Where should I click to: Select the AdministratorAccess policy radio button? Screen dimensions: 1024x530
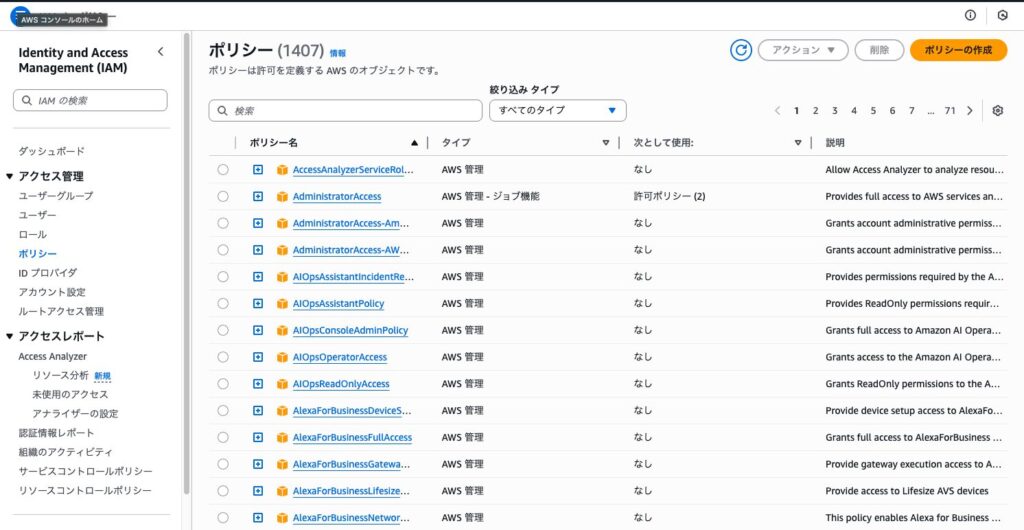(x=223, y=197)
